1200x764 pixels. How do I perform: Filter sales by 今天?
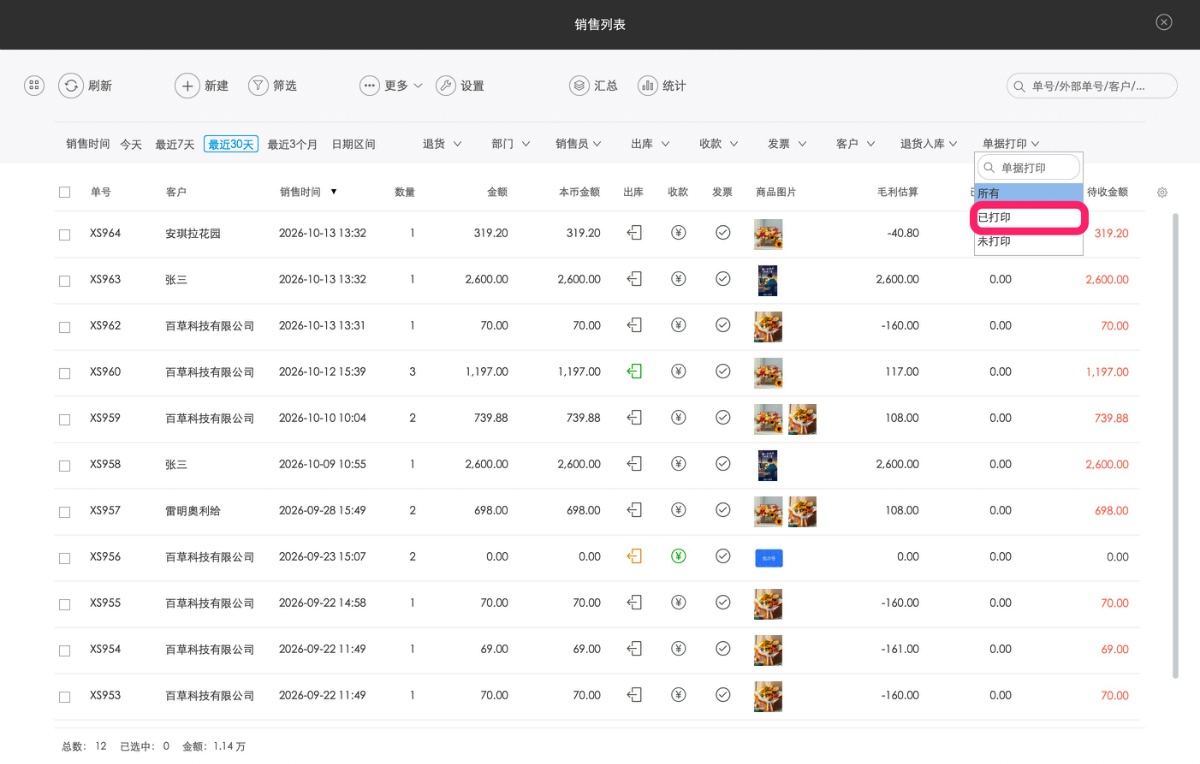[x=131, y=144]
